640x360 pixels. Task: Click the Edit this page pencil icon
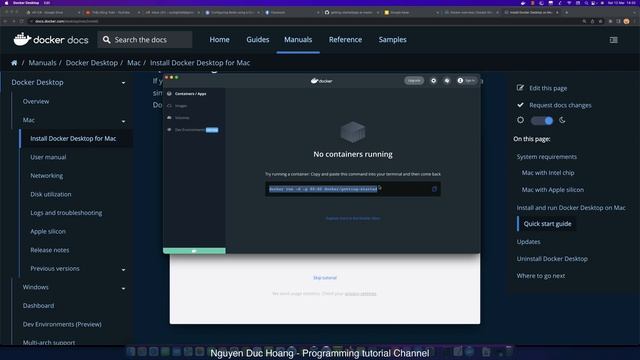pos(520,88)
